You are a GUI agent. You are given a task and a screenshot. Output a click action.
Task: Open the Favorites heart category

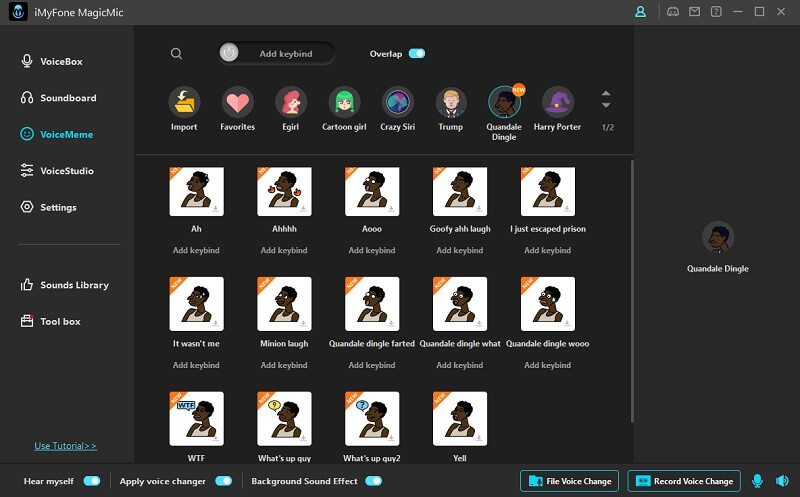(238, 102)
